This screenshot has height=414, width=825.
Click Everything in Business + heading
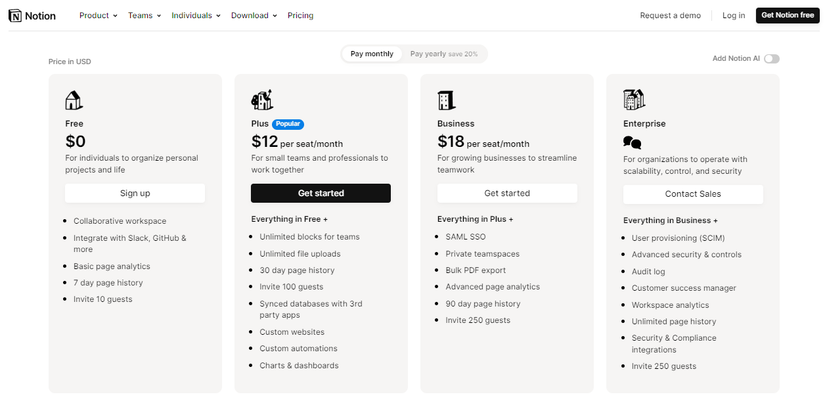670,220
